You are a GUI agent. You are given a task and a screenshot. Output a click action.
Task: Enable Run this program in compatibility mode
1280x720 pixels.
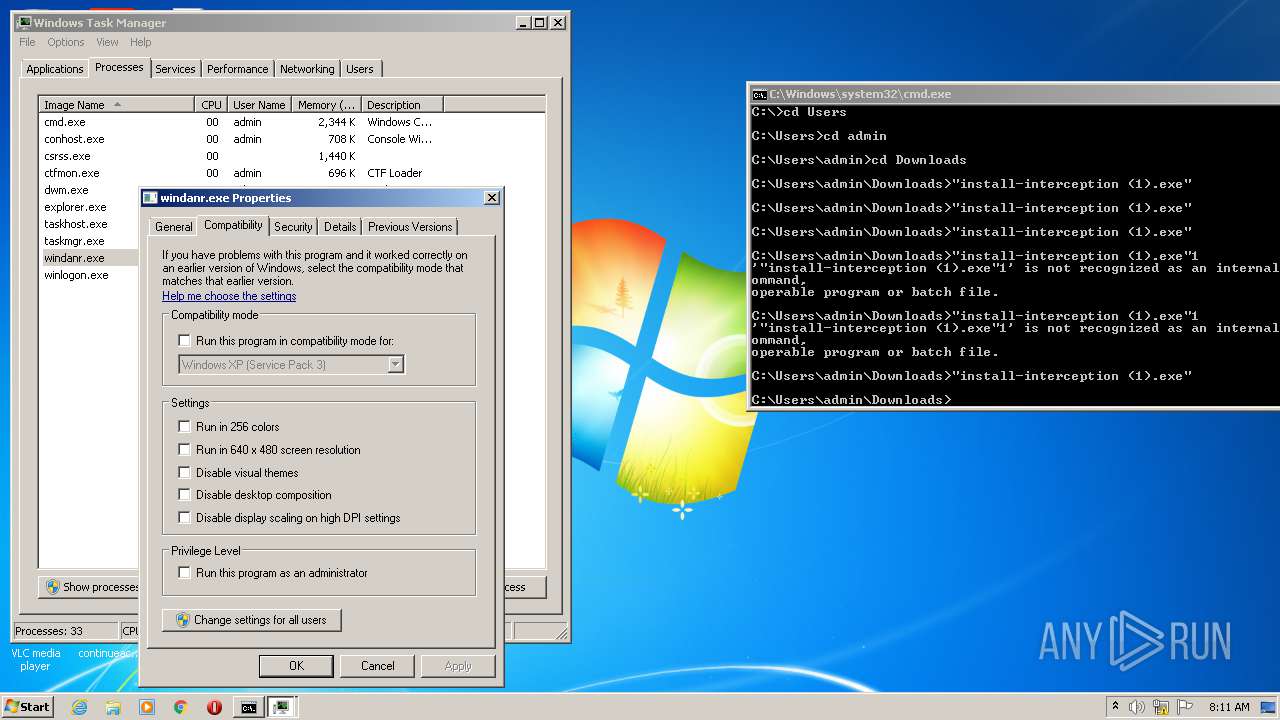(184, 341)
